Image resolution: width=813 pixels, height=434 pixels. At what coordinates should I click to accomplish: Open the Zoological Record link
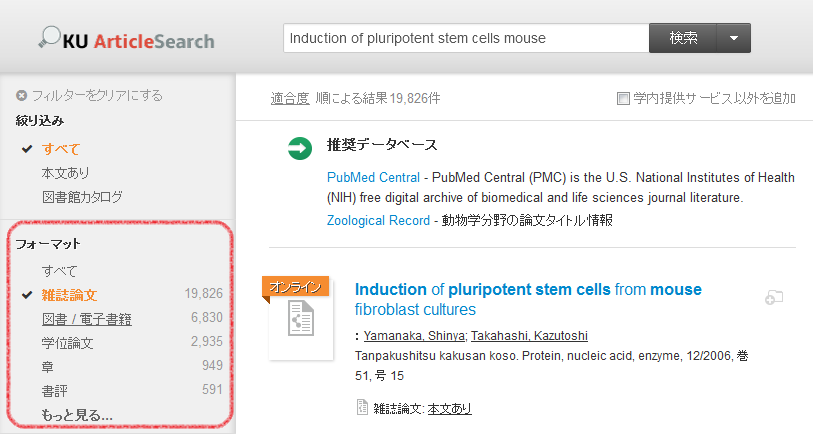[379, 220]
